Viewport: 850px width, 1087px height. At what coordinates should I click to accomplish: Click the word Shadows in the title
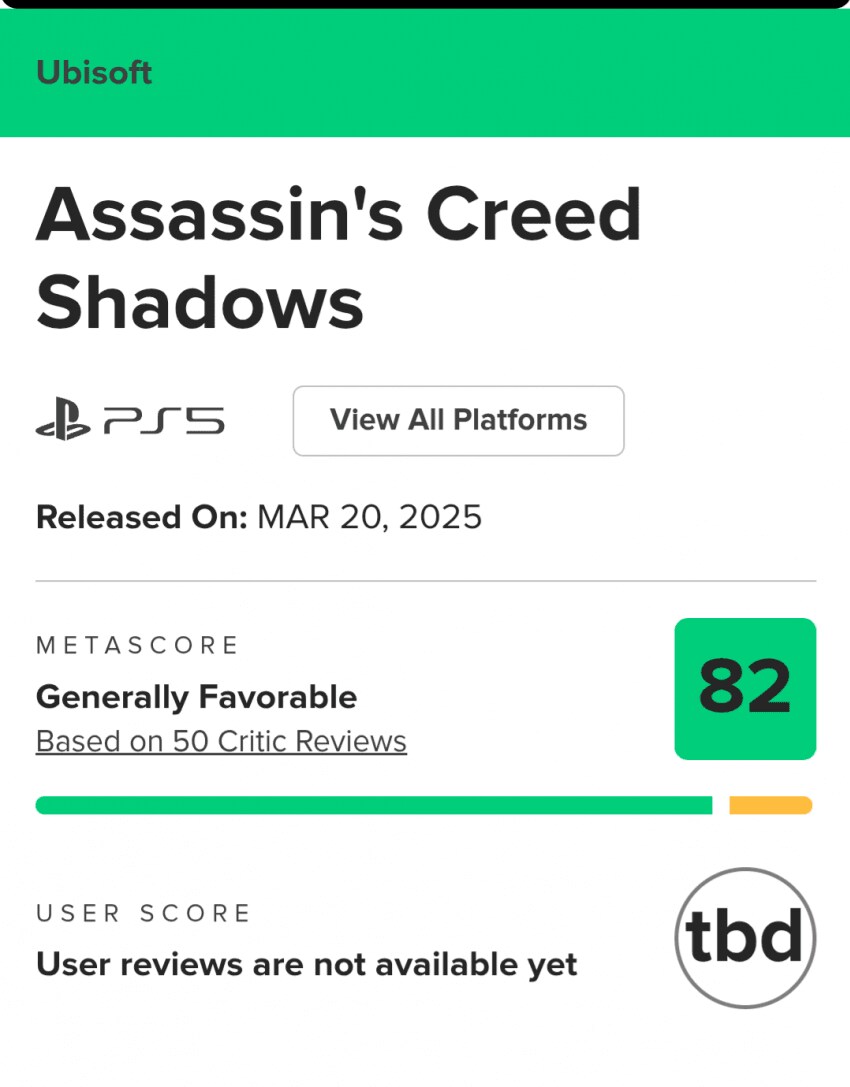[x=200, y=301]
